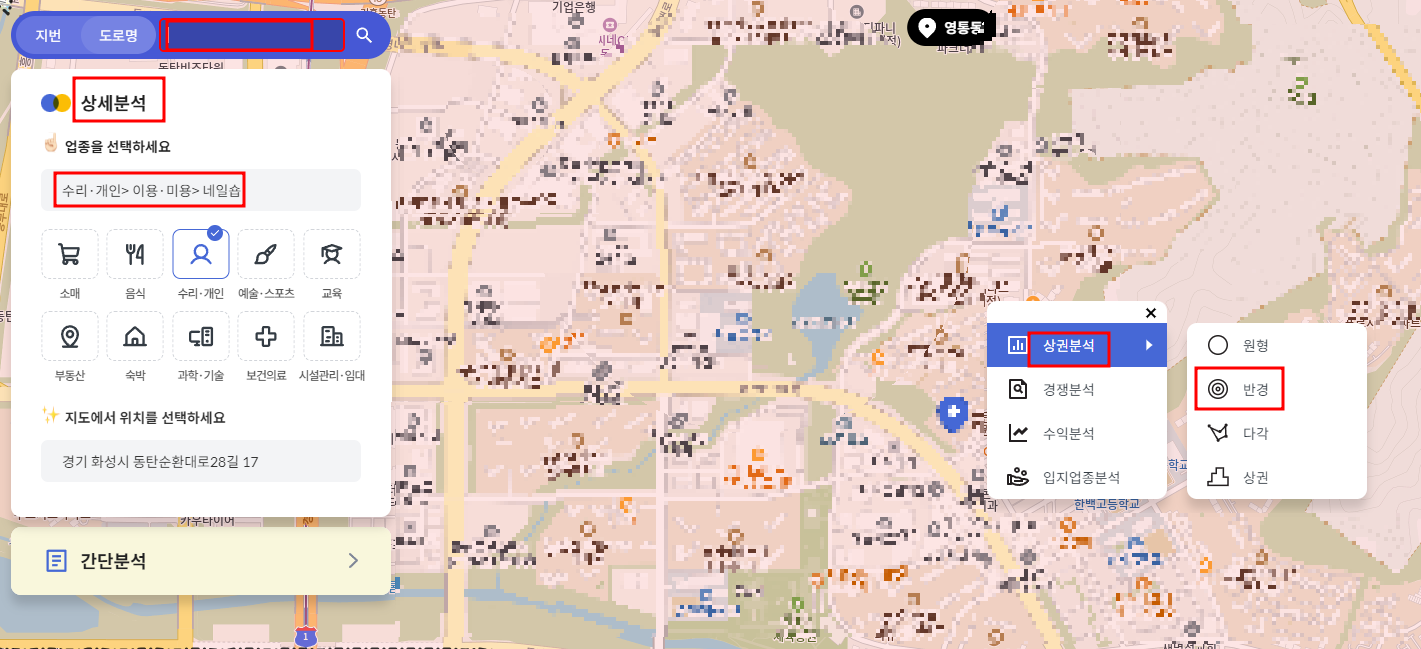Click selected industry field 수리·개인> 이용·미용> 네일숍
The height and width of the screenshot is (649, 1421).
[x=201, y=190]
